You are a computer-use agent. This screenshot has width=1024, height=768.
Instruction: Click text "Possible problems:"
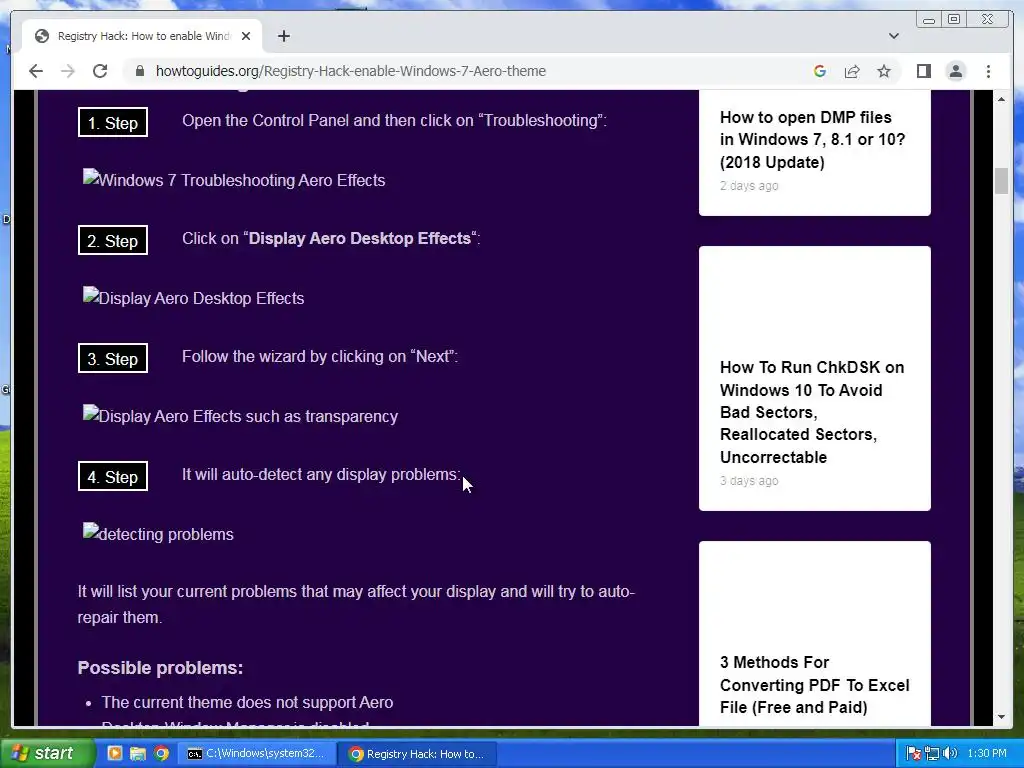coord(160,667)
